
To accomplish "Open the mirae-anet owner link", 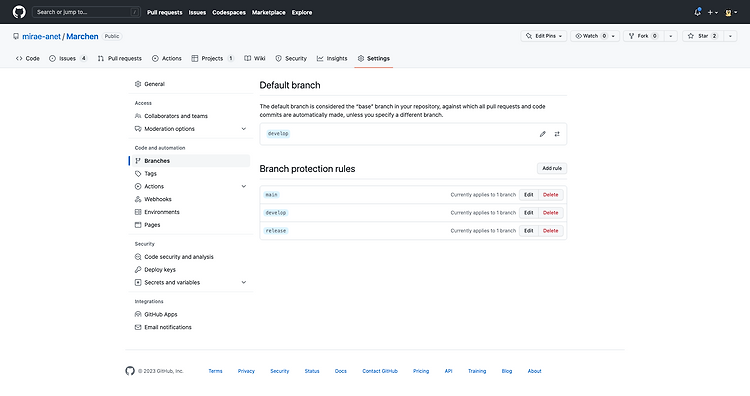I will click(x=41, y=36).
